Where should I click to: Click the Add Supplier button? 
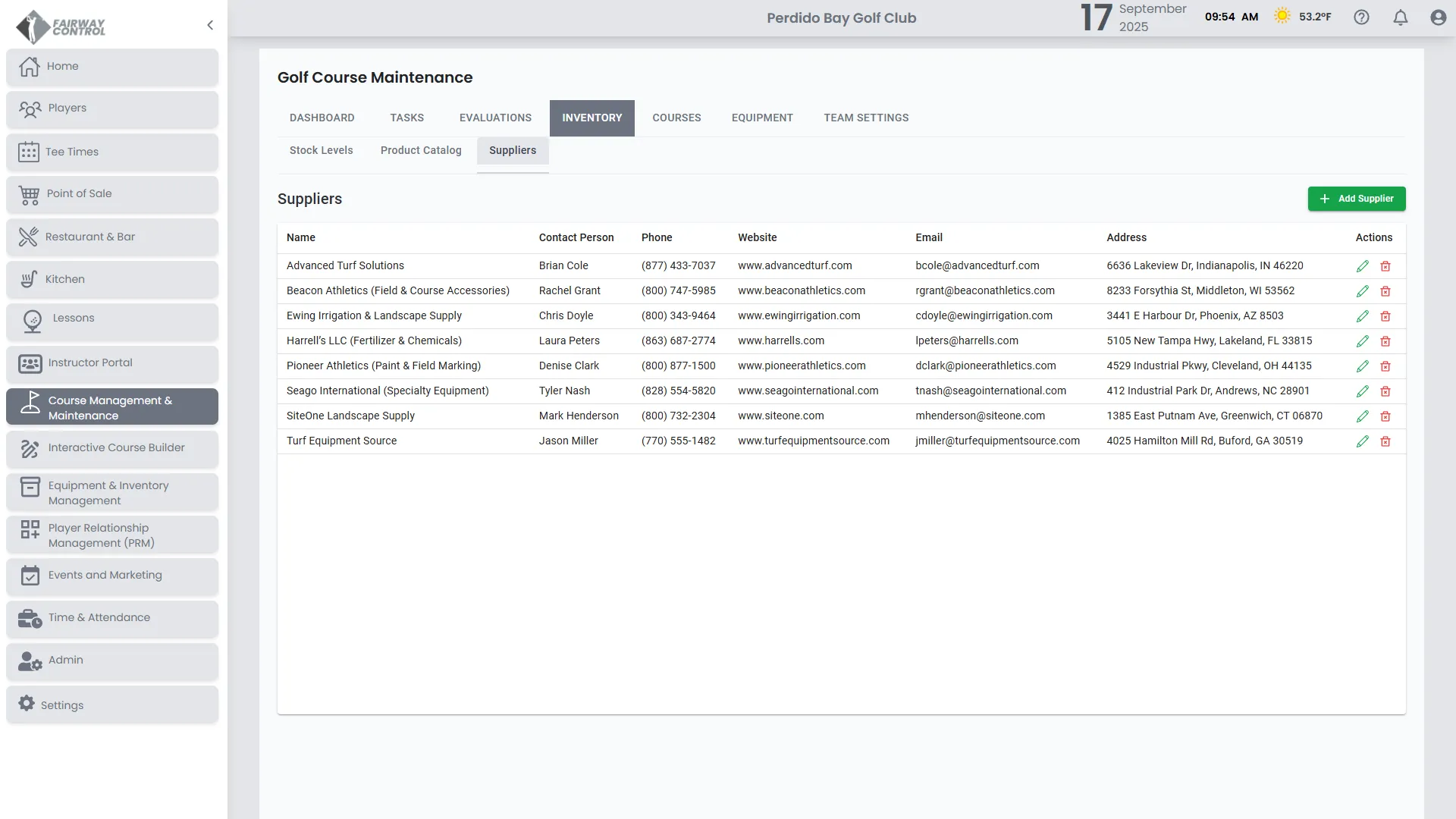pos(1356,199)
